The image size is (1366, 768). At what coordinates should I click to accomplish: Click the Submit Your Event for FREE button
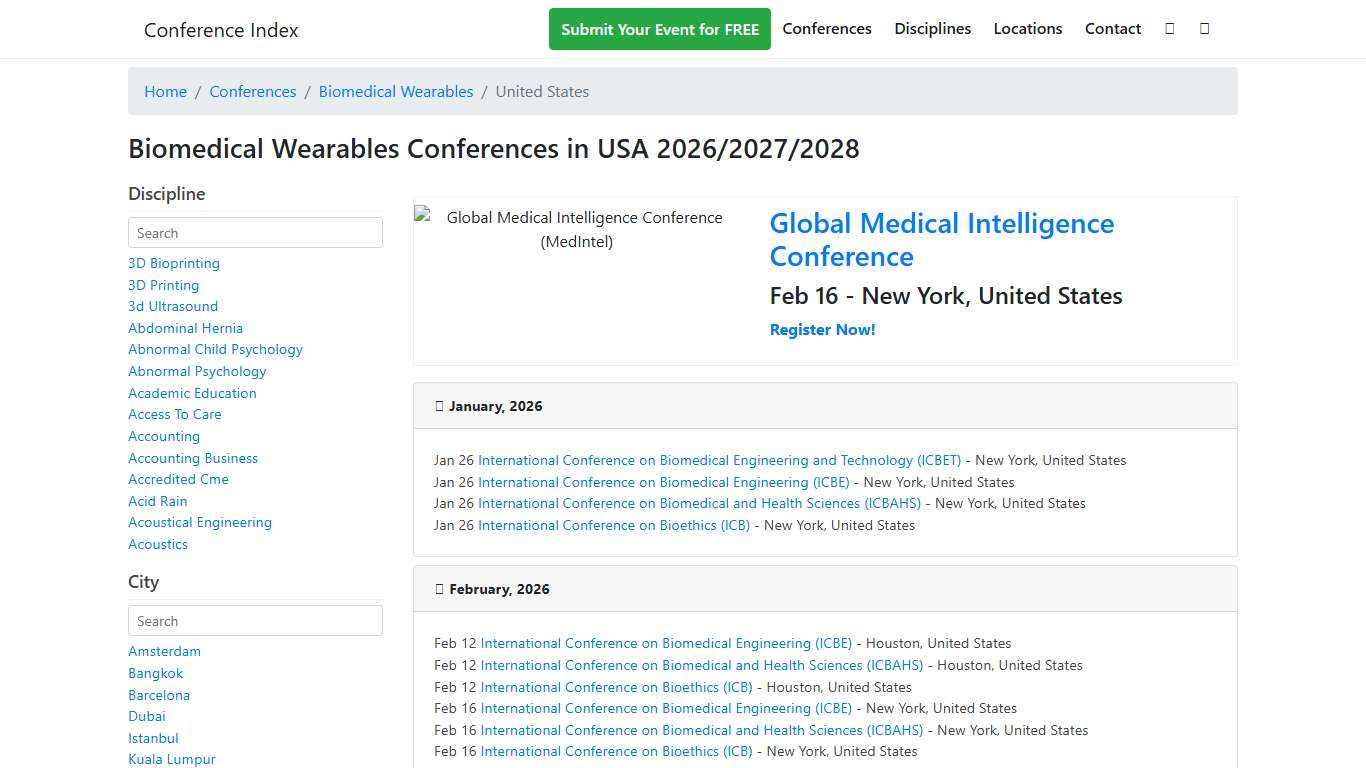point(659,29)
